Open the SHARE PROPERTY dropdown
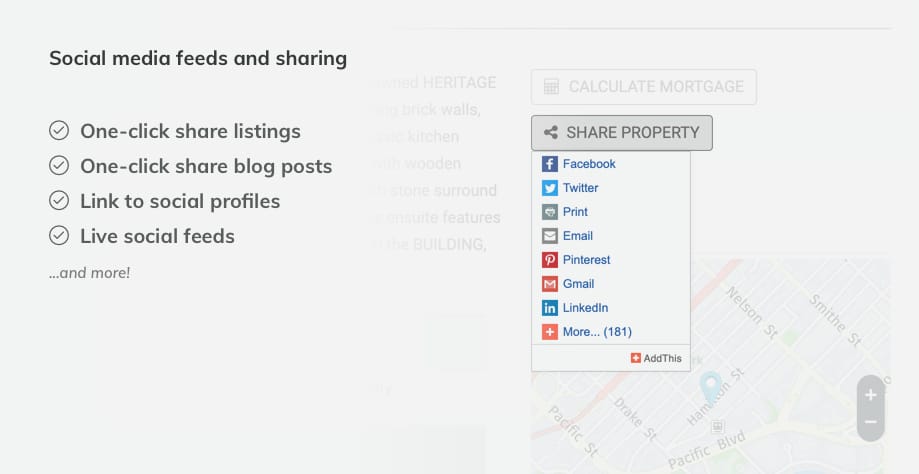 [x=621, y=133]
